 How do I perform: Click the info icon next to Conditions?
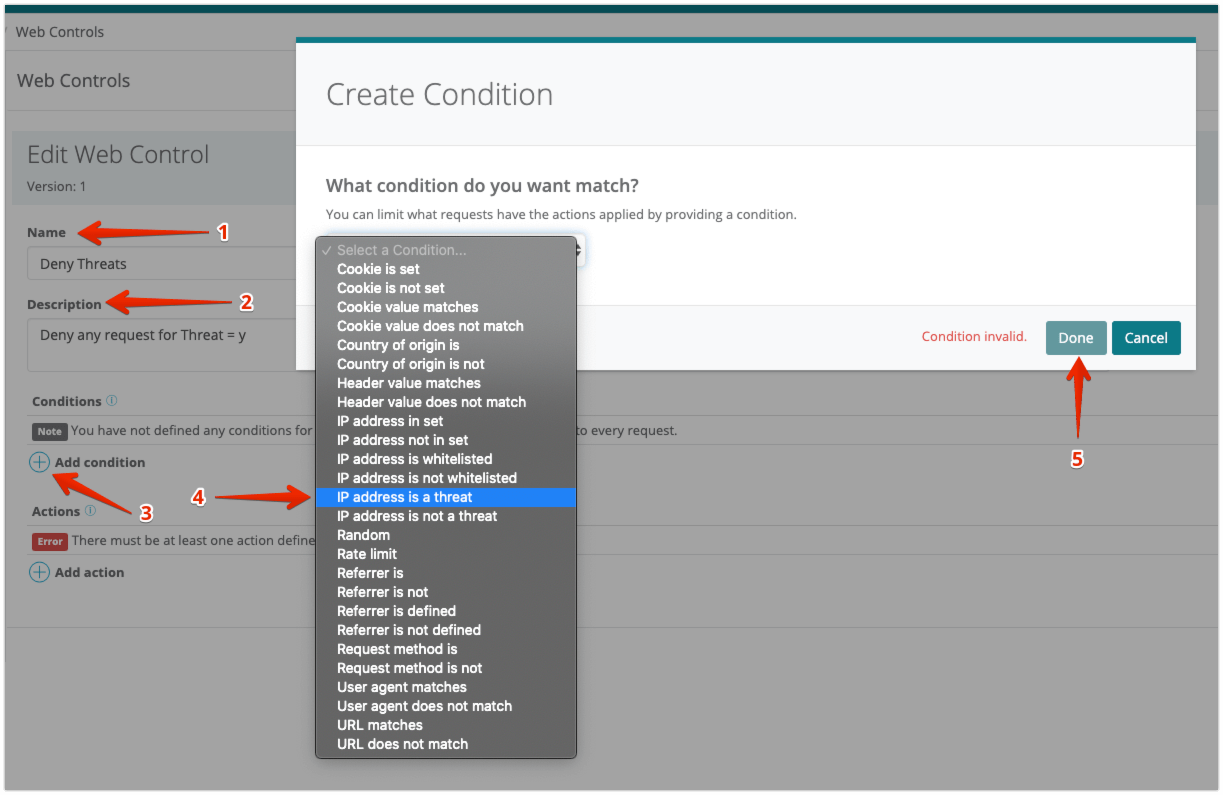pos(112,401)
